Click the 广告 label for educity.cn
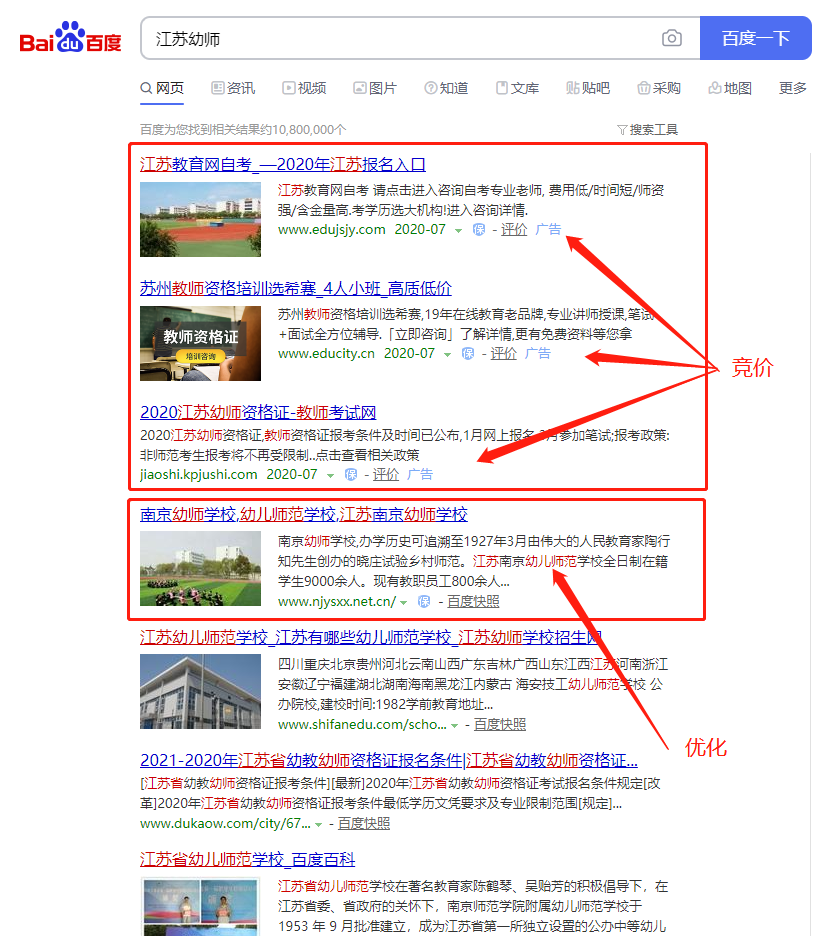Screen dimensions: 813x936 click(x=537, y=353)
